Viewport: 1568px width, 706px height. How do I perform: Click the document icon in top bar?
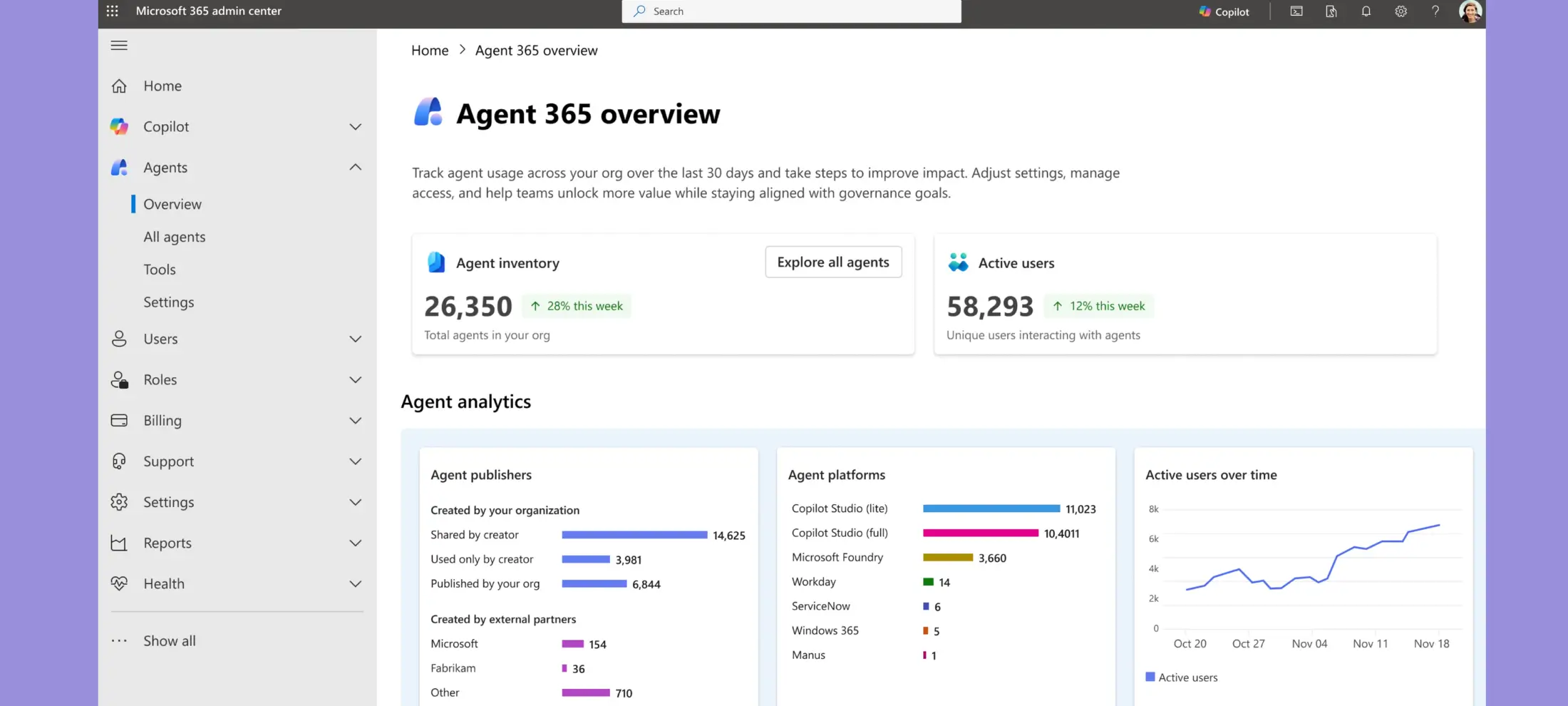pyautogui.click(x=1331, y=11)
